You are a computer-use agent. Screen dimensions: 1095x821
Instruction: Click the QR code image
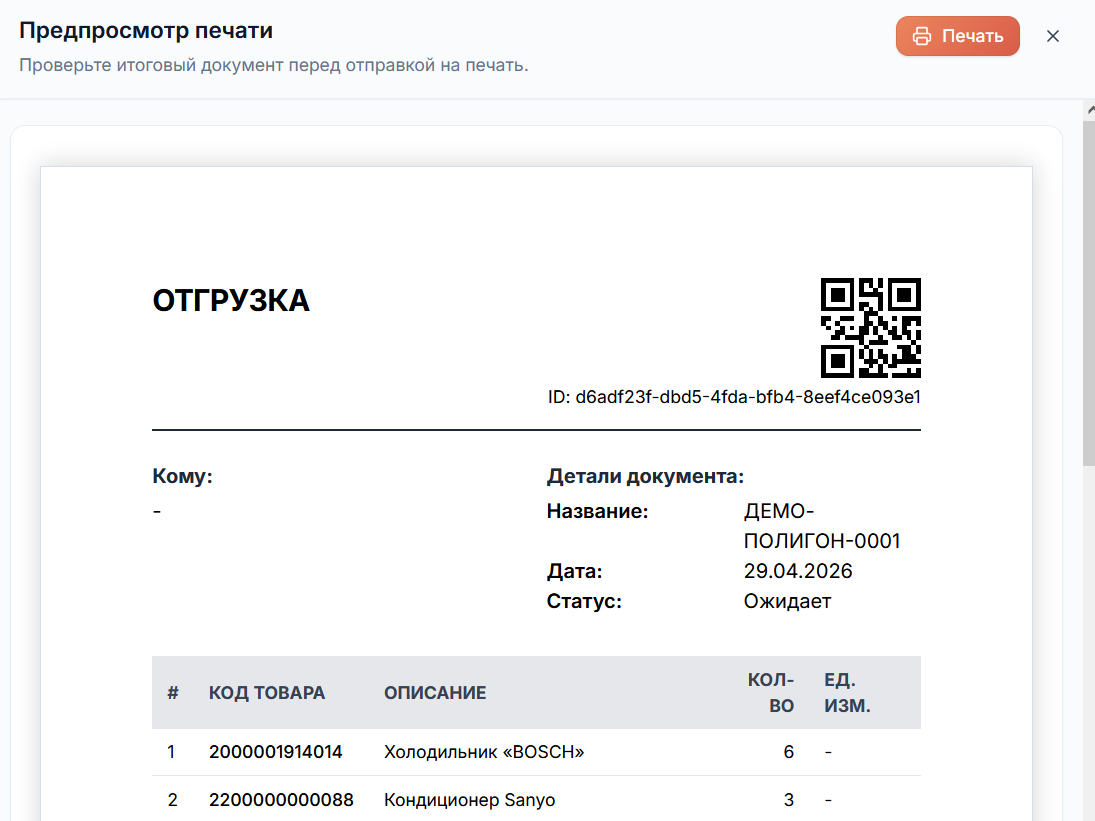(x=870, y=327)
